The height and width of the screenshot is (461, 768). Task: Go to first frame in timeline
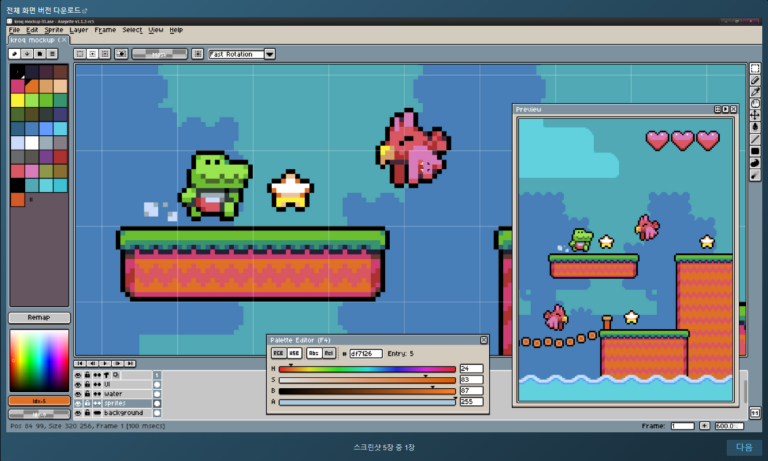[80, 364]
